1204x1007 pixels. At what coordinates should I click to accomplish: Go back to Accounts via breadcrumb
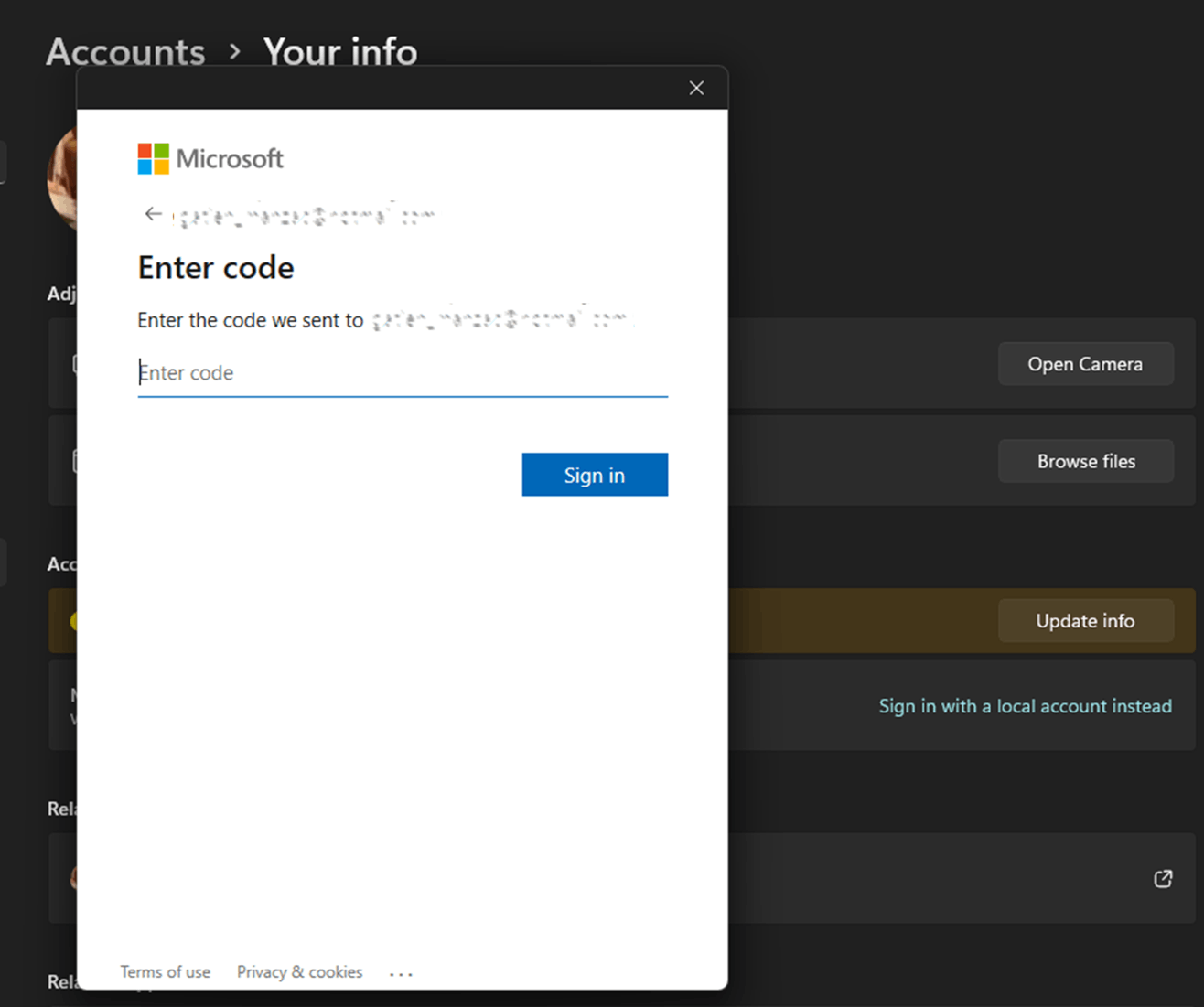(126, 52)
